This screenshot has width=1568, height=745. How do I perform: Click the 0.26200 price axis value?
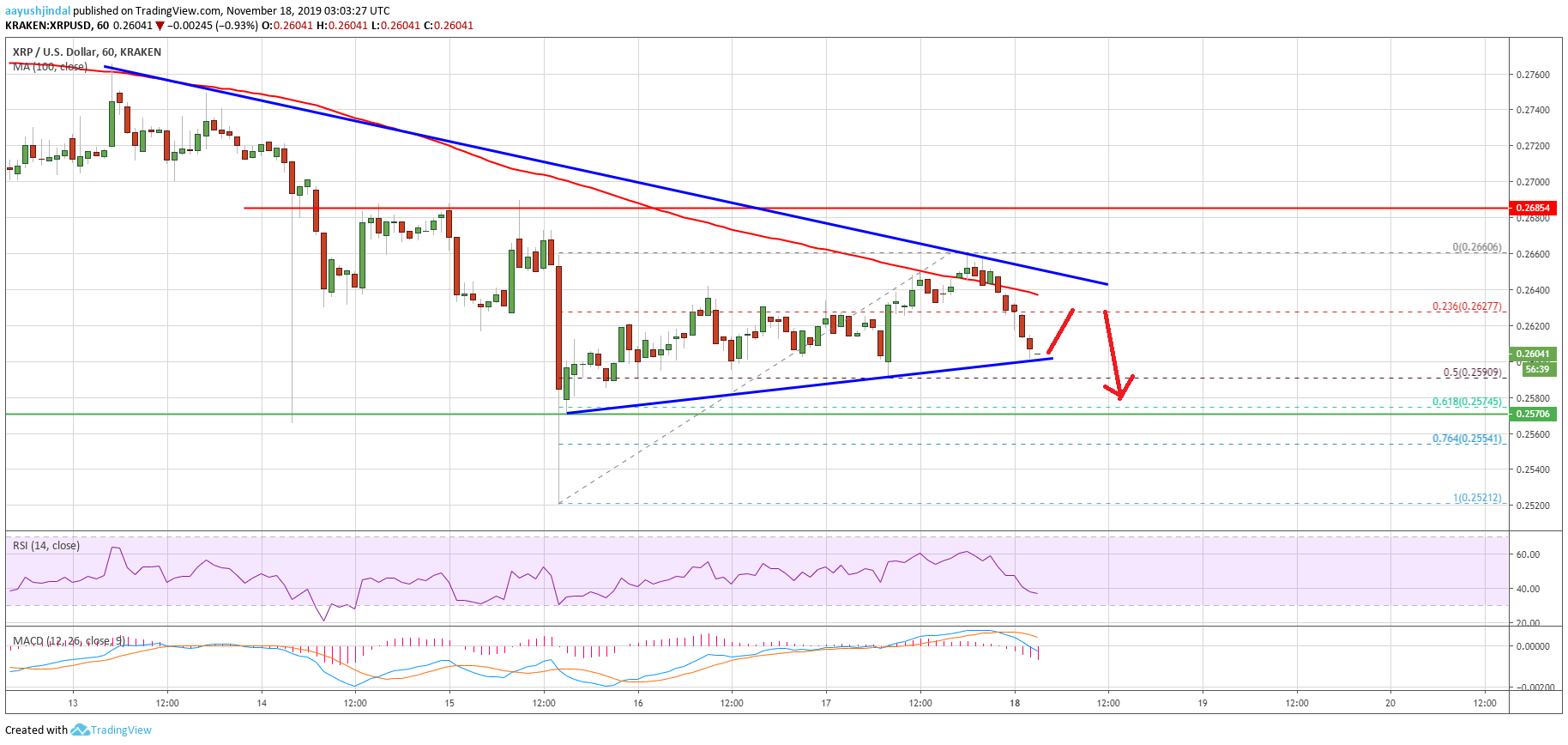(x=1533, y=326)
